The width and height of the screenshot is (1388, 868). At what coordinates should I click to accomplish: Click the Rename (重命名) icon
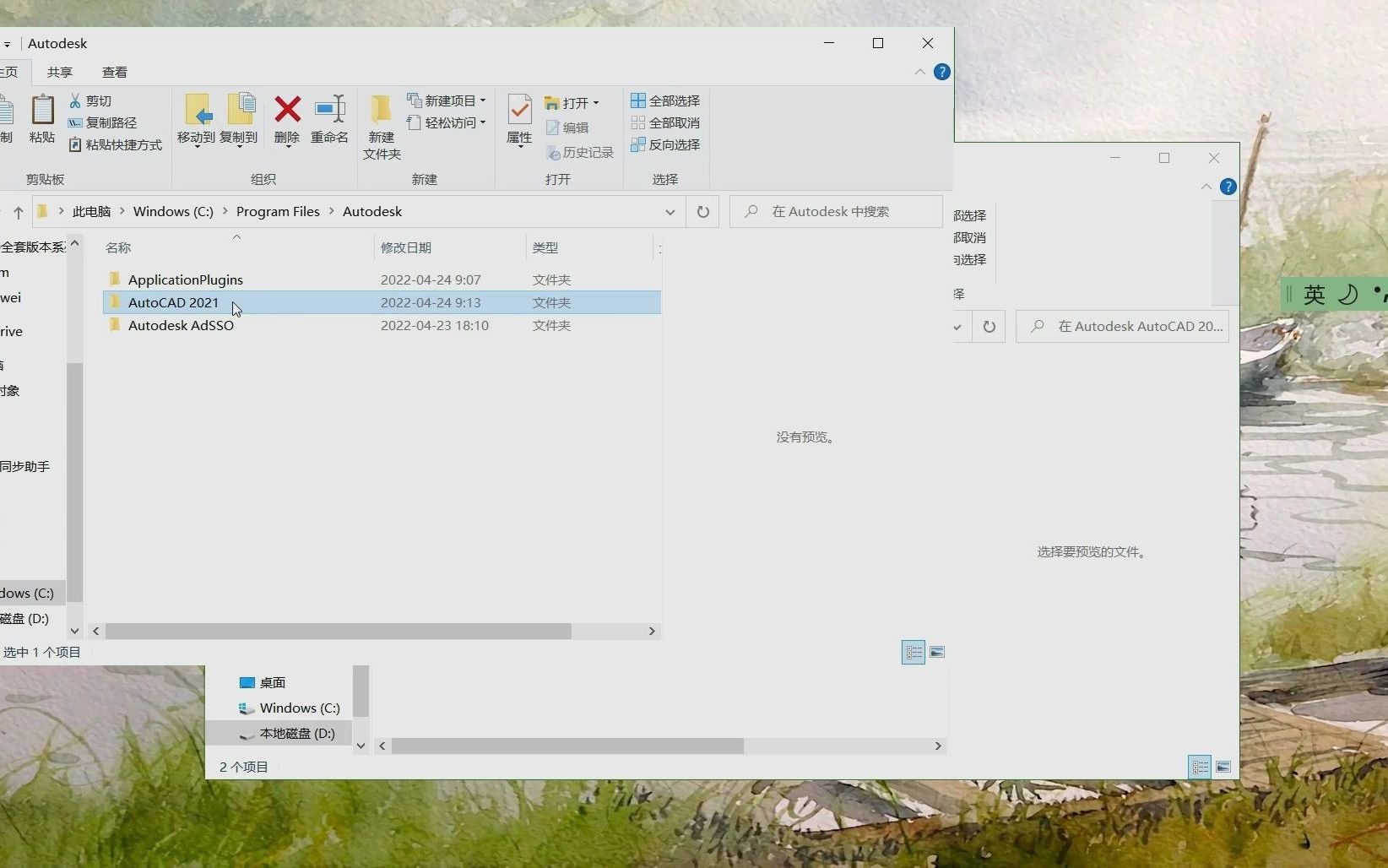[x=329, y=109]
